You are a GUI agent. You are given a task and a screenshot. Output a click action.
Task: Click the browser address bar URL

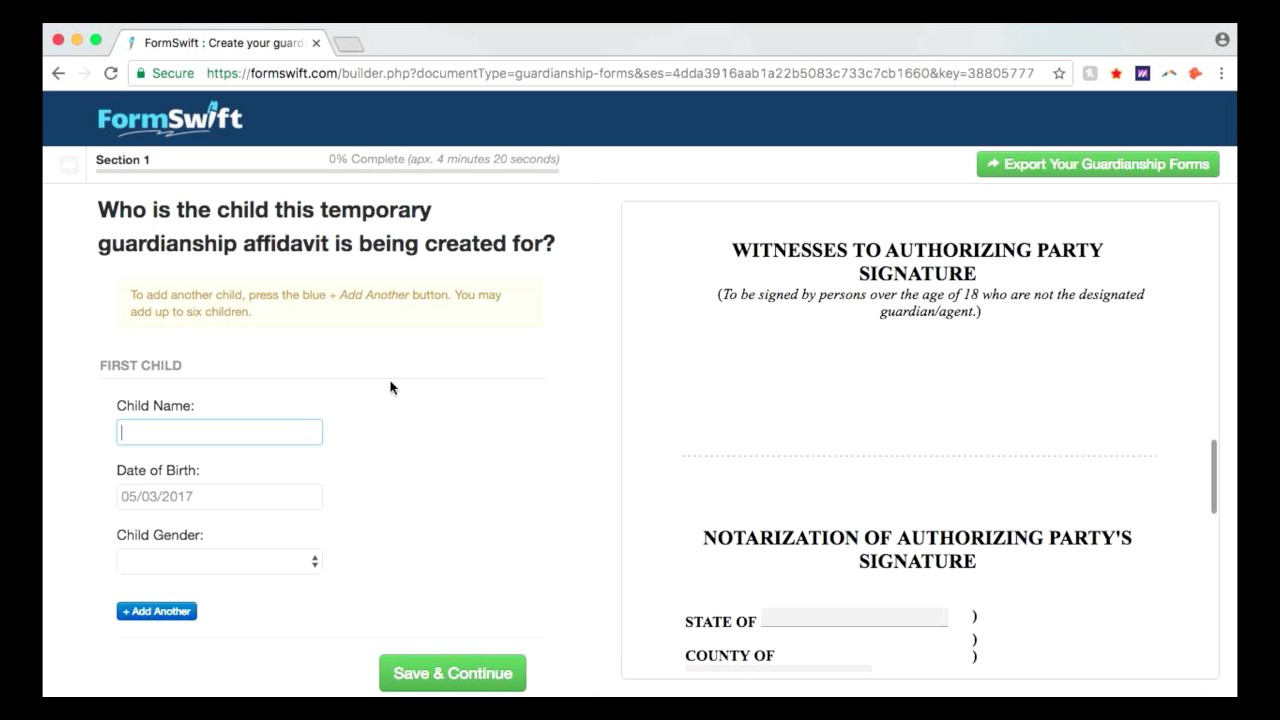pyautogui.click(x=620, y=73)
